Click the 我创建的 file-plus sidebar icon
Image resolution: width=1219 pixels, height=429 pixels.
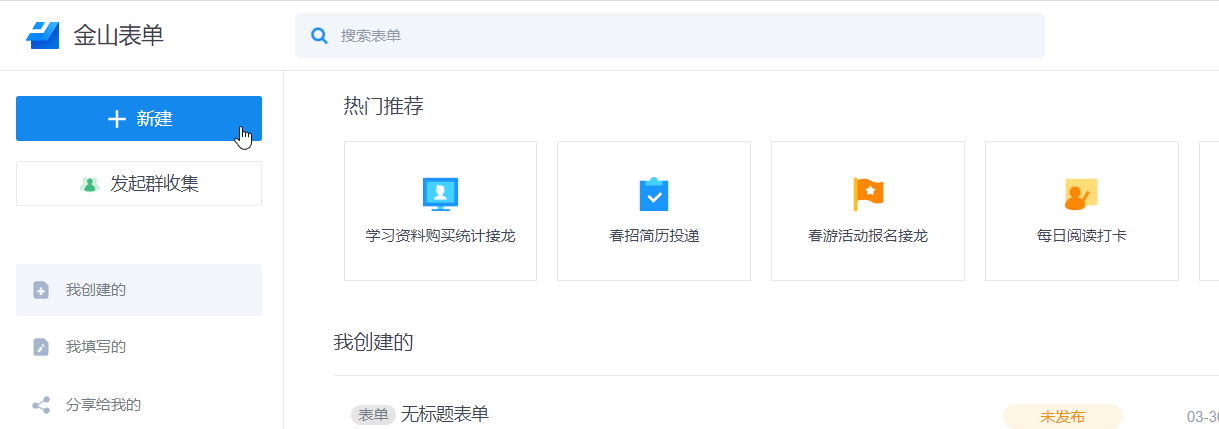point(41,290)
